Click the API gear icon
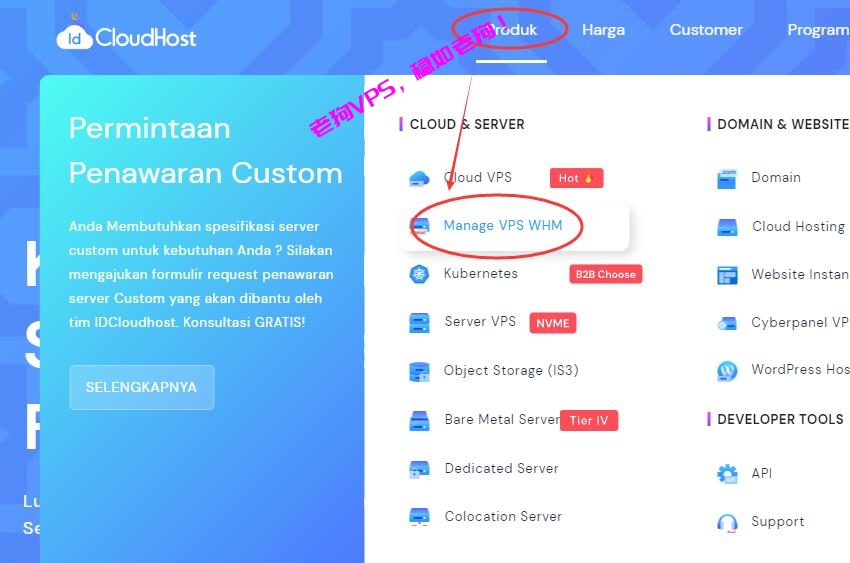The height and width of the screenshot is (563, 850). [x=727, y=474]
